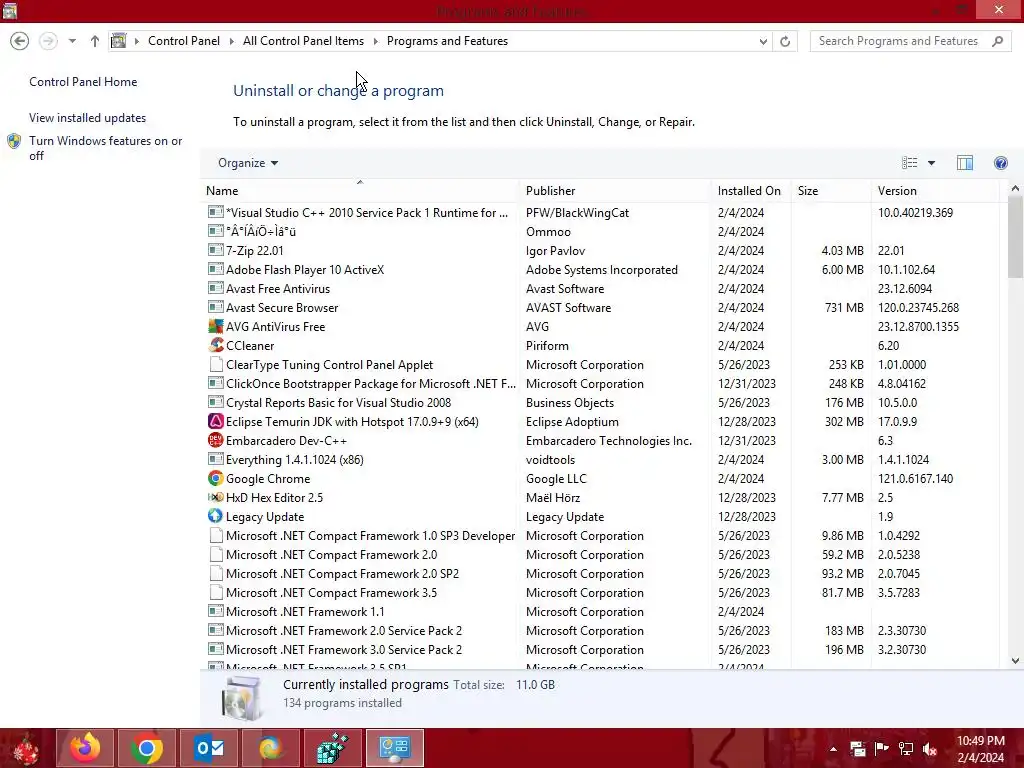Click the muted volume tray icon
The height and width of the screenshot is (768, 1024).
click(930, 749)
